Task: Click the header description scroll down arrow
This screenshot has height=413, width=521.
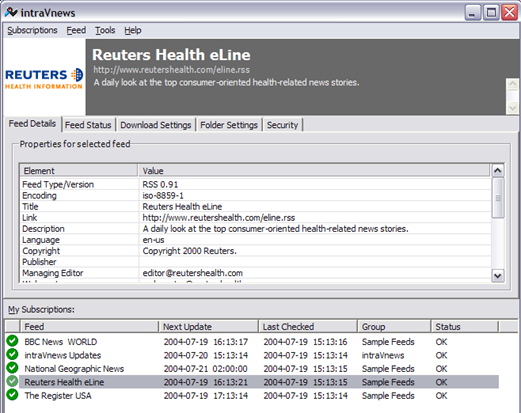Action: [x=512, y=108]
